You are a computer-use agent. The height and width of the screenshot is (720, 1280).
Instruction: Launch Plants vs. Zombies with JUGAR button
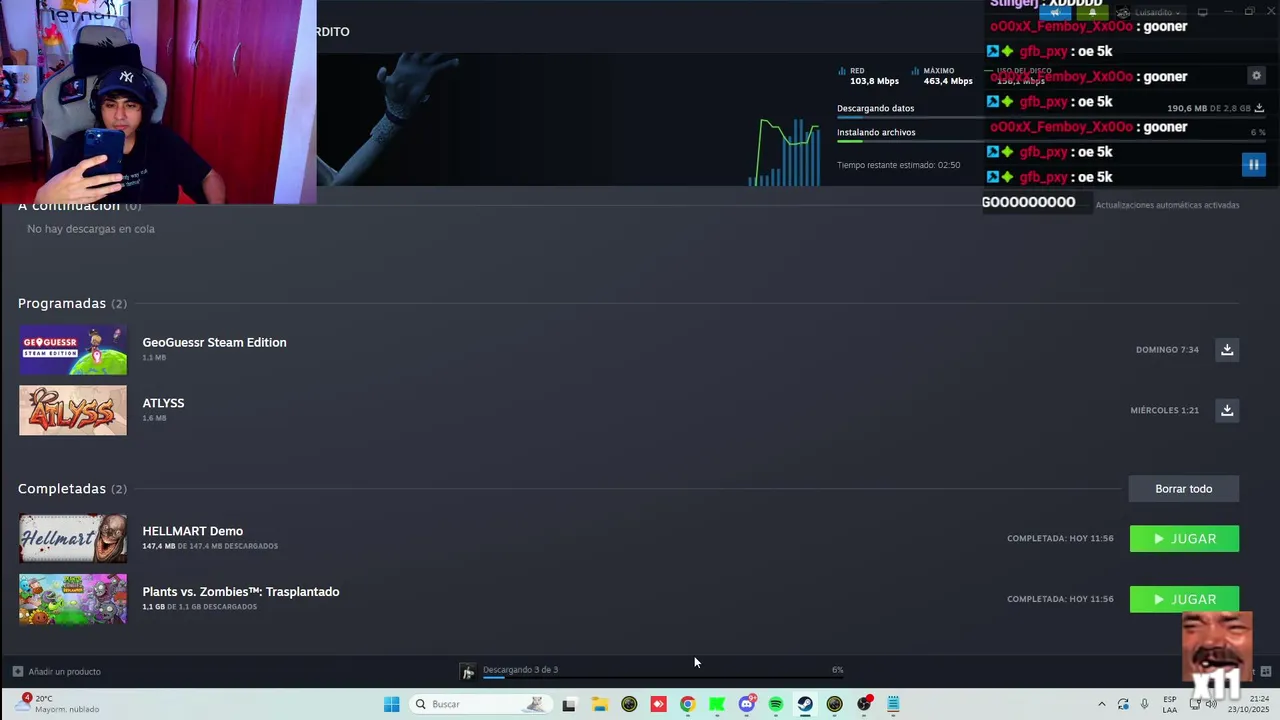(1184, 599)
